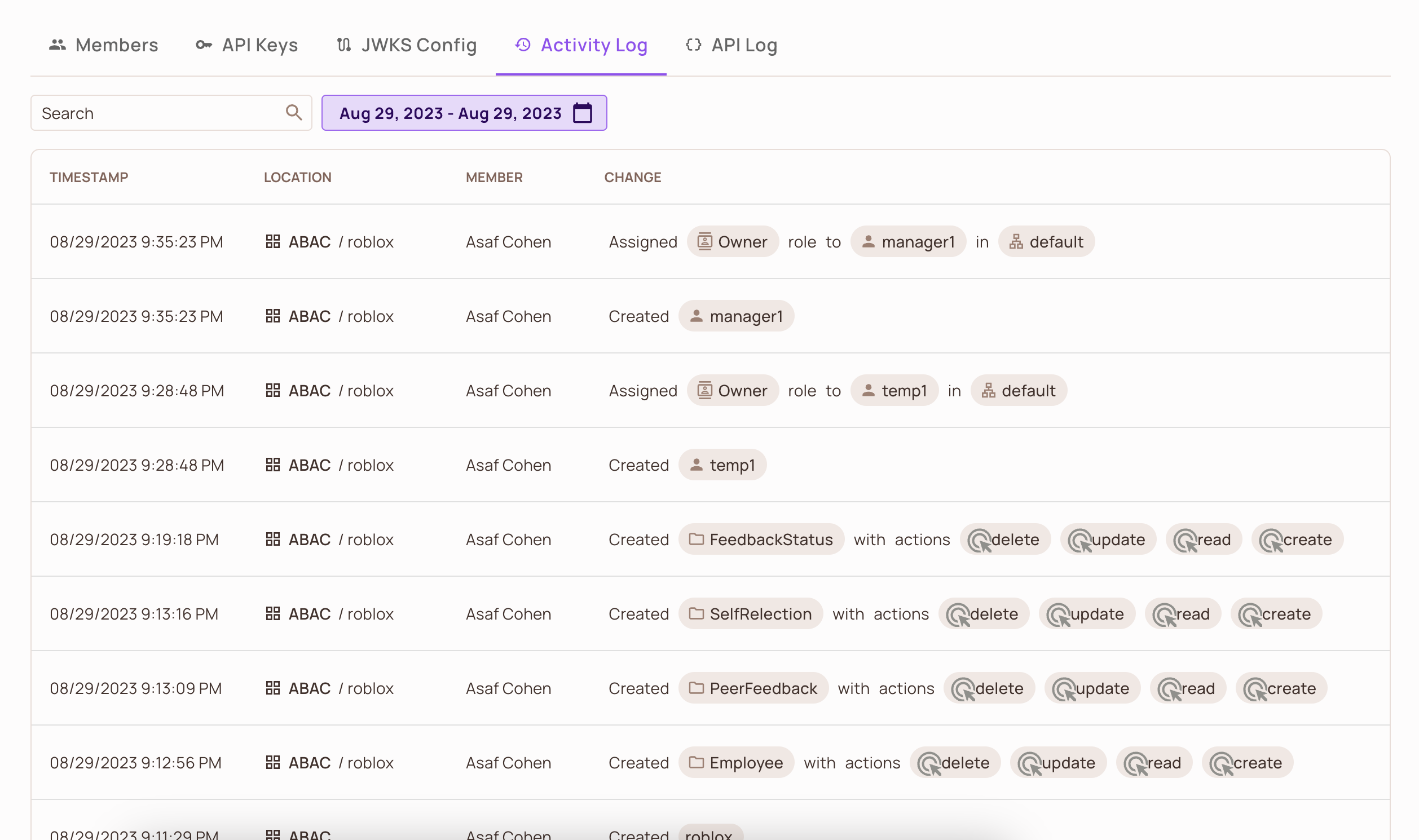Select the PeerFeedback badge

(x=753, y=688)
